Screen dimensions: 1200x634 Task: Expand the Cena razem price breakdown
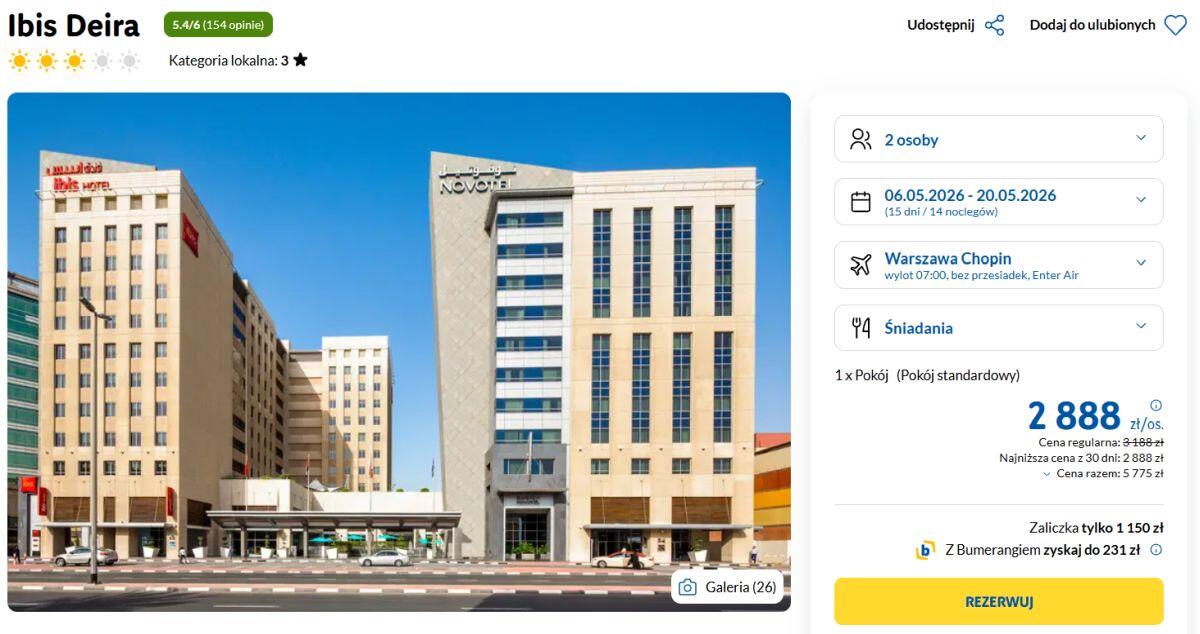1103,473
